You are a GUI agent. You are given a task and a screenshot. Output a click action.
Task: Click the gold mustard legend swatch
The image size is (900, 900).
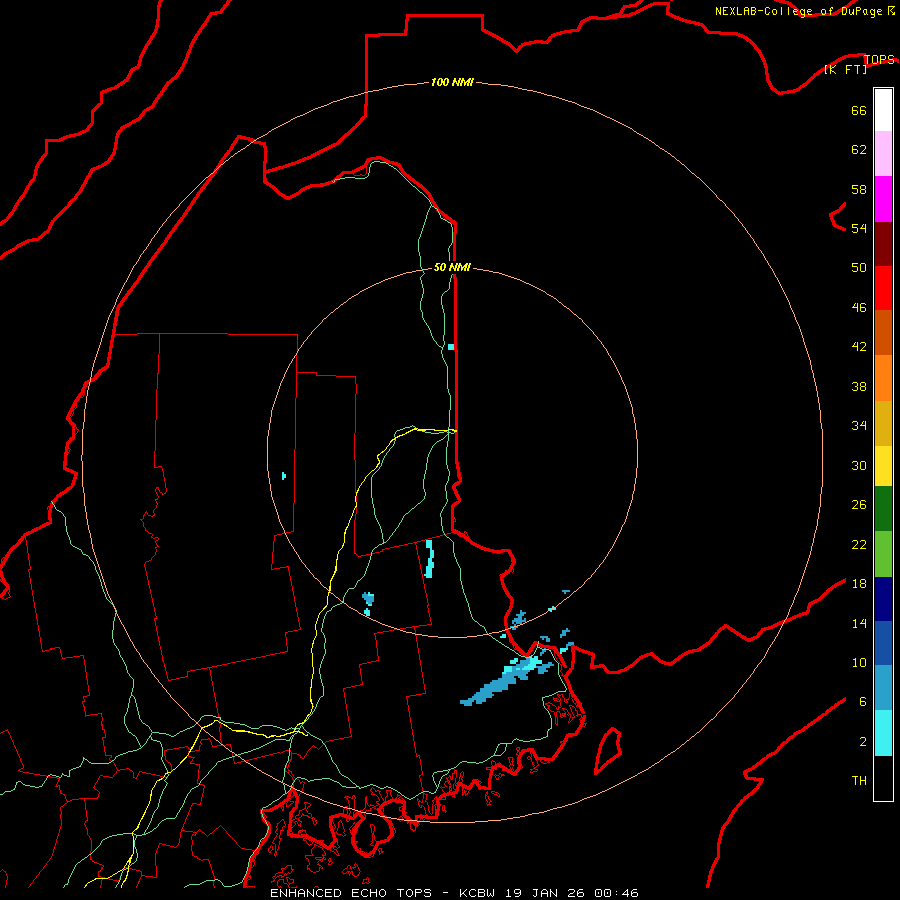883,423
